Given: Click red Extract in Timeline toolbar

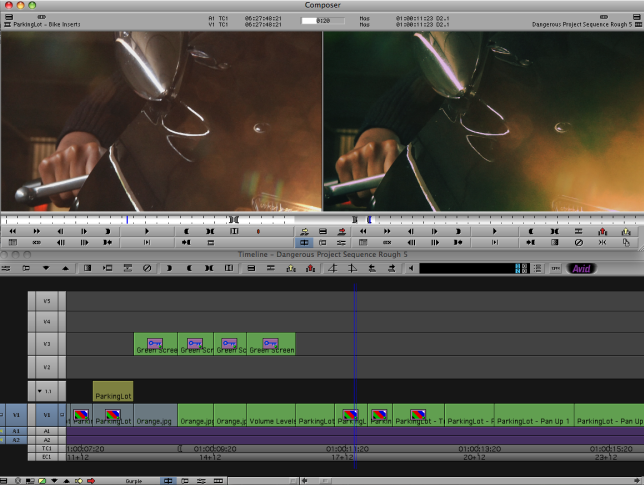Looking at the screenshot, I should coord(311,269).
